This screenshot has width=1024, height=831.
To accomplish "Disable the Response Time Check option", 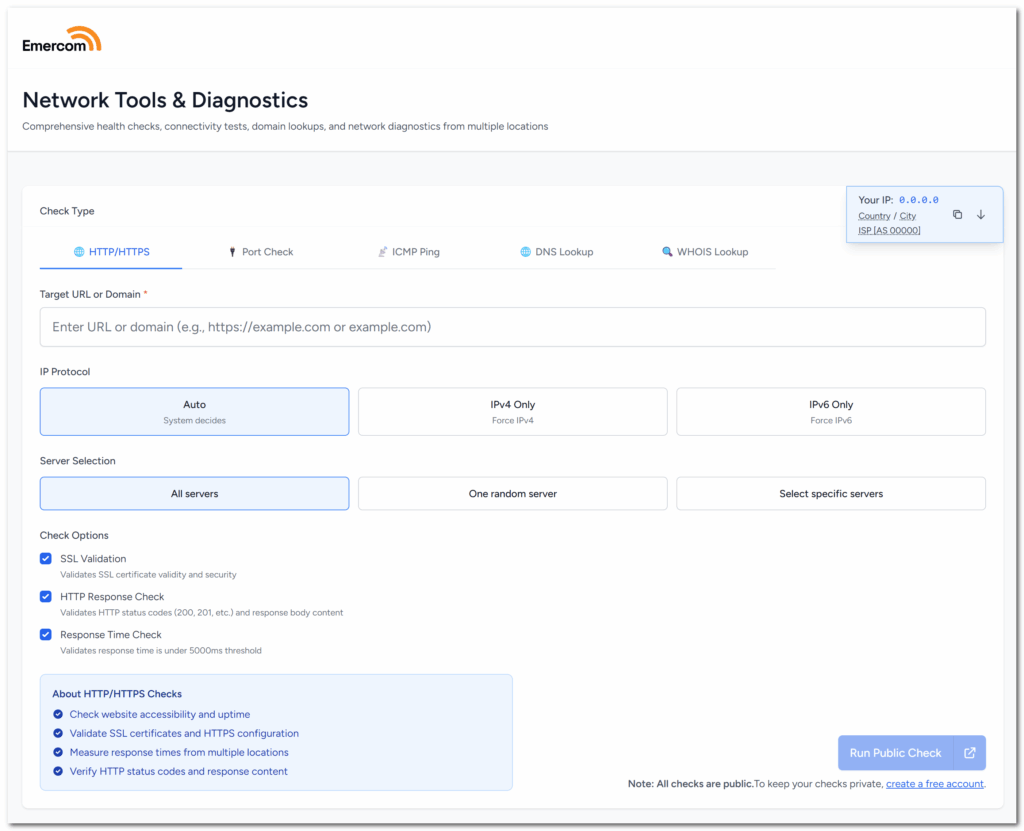I will click(46, 635).
